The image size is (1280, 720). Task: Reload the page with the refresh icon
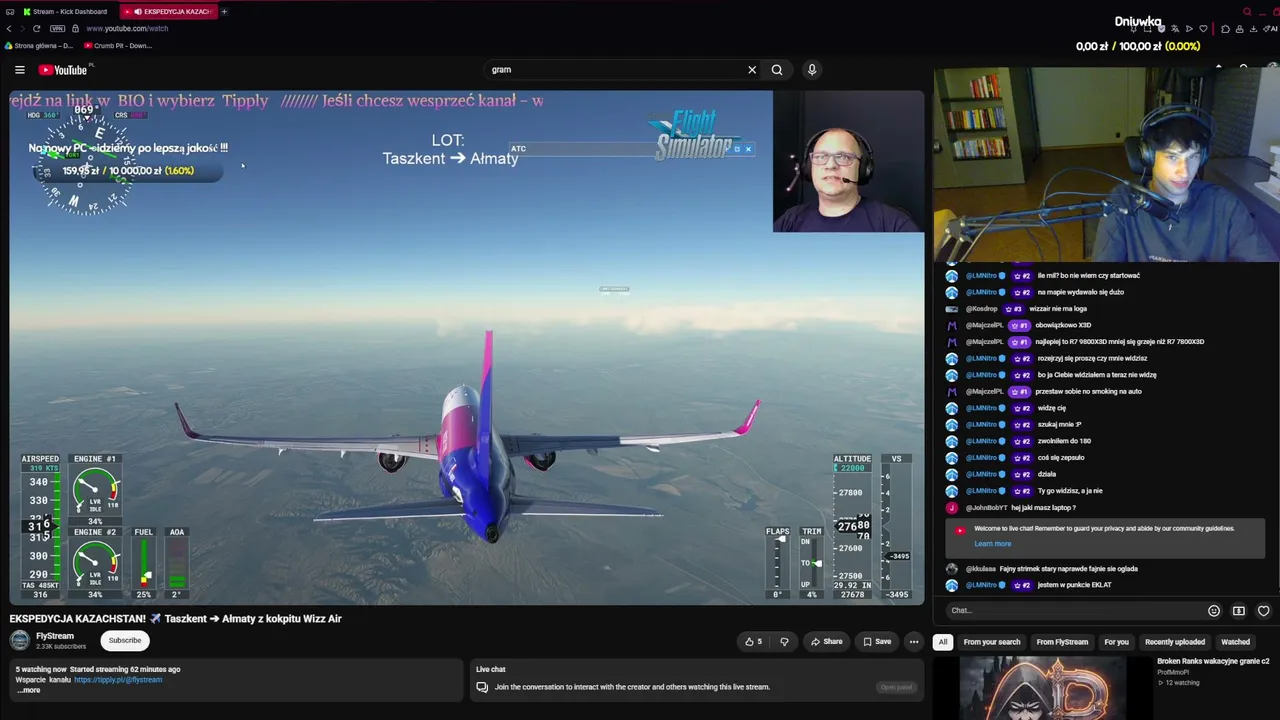click(36, 29)
